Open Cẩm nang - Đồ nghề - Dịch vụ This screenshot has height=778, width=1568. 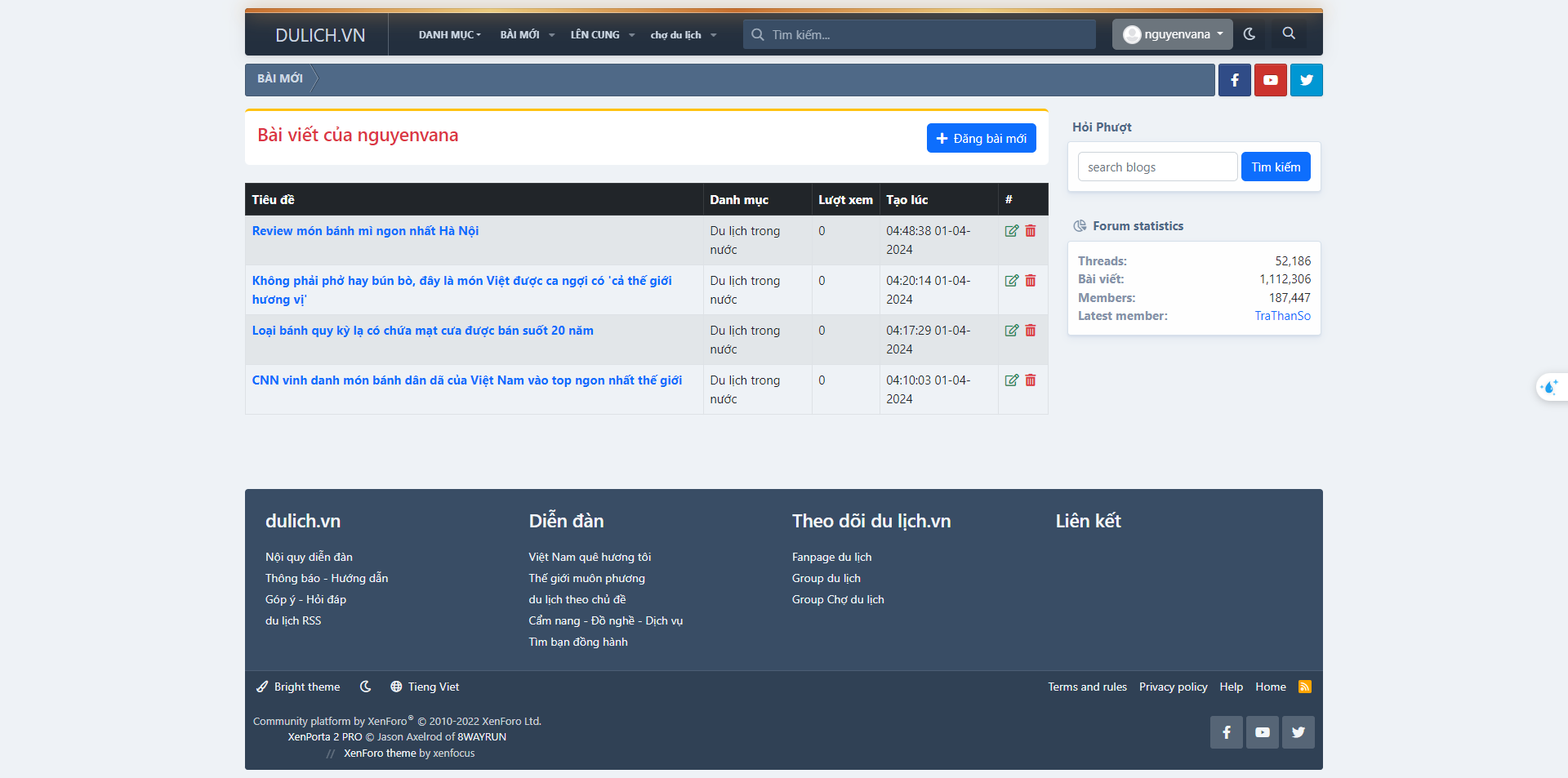605,620
